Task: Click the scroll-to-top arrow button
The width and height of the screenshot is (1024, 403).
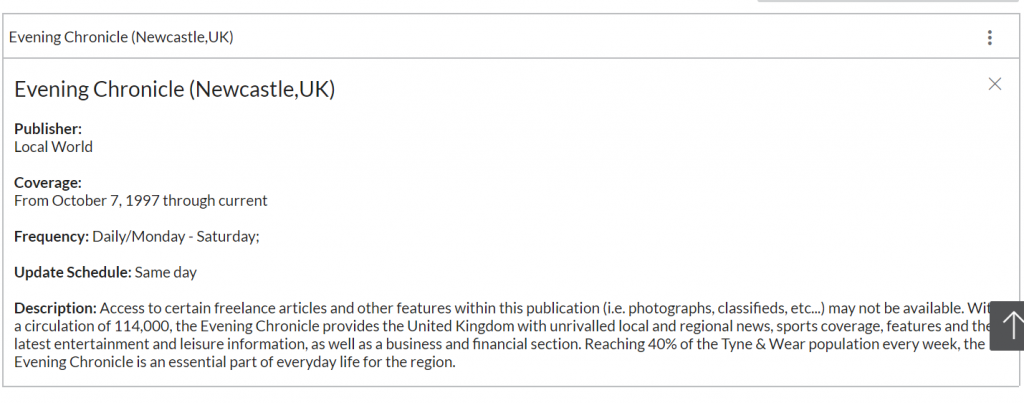Action: 1010,325
